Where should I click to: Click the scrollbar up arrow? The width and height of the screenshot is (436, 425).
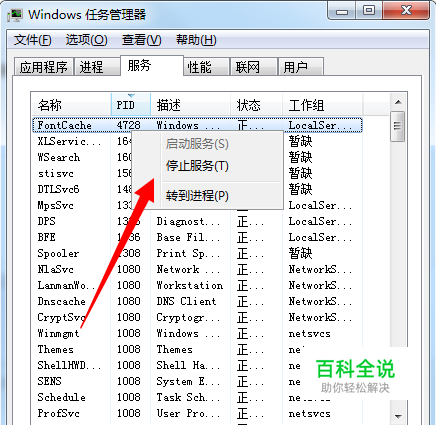click(398, 102)
